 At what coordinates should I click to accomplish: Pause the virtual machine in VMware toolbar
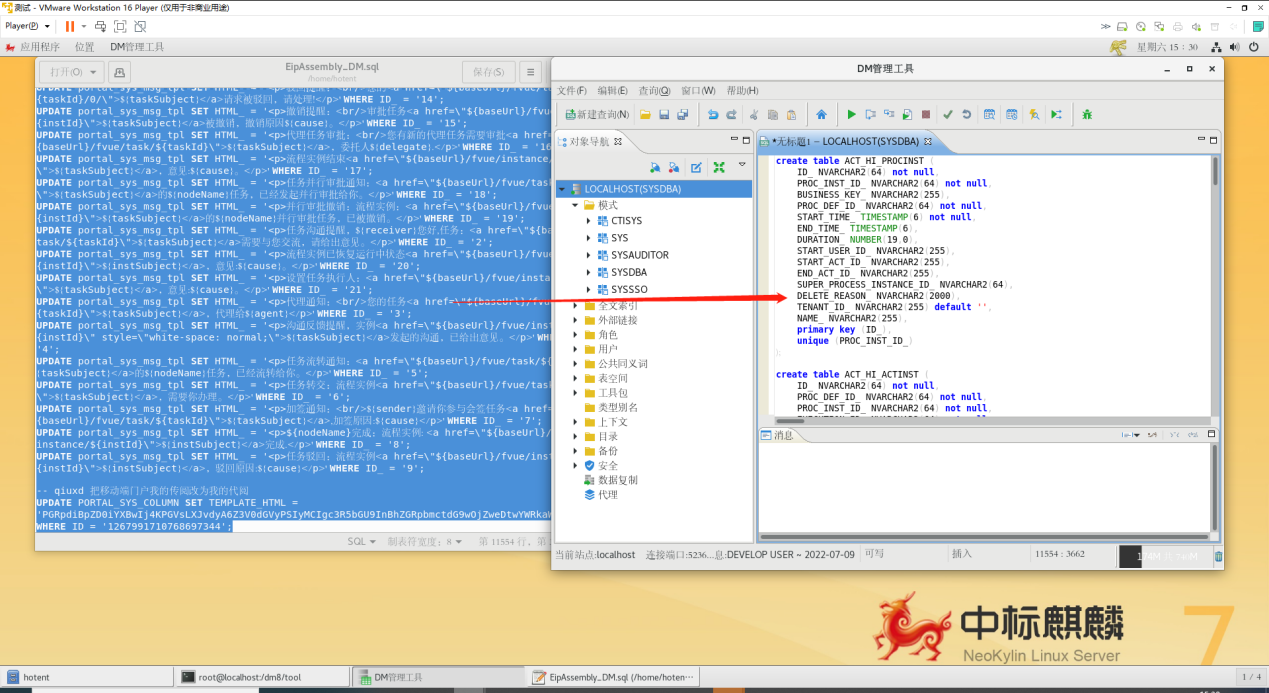click(70, 26)
